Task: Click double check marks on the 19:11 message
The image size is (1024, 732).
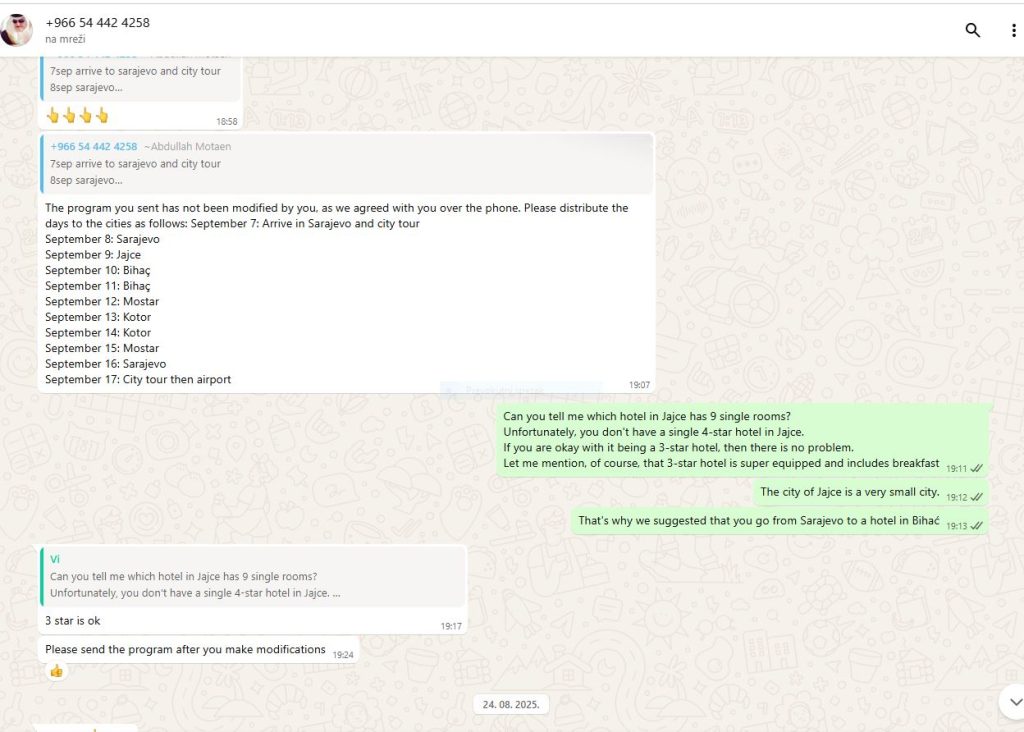Action: (x=976, y=468)
